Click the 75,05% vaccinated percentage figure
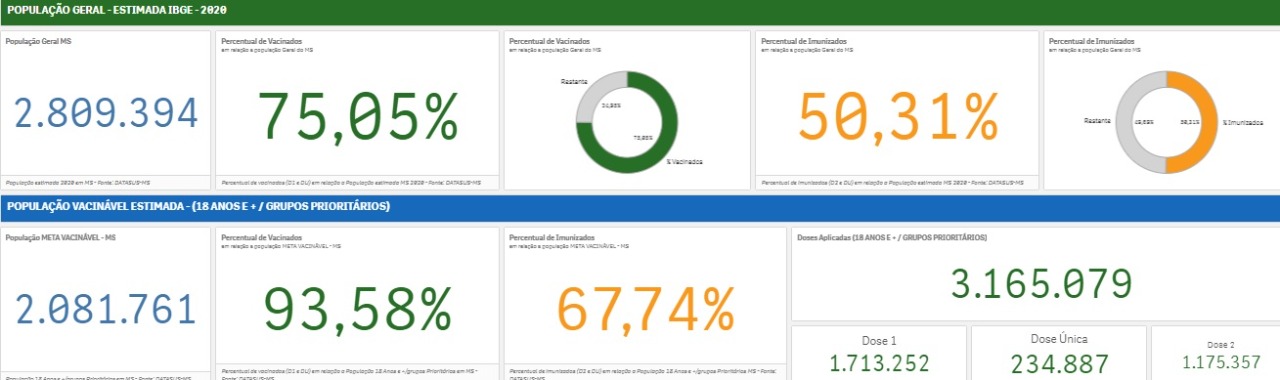The width and height of the screenshot is (1280, 380). click(358, 115)
